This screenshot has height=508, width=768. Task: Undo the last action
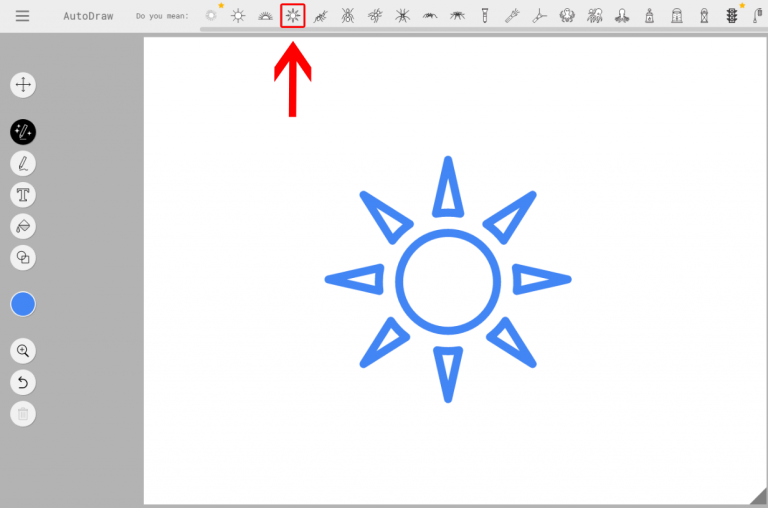[x=23, y=382]
